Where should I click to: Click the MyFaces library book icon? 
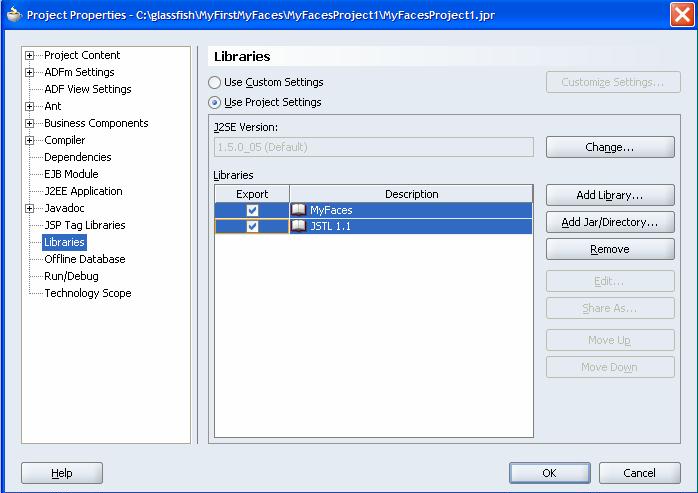point(298,210)
